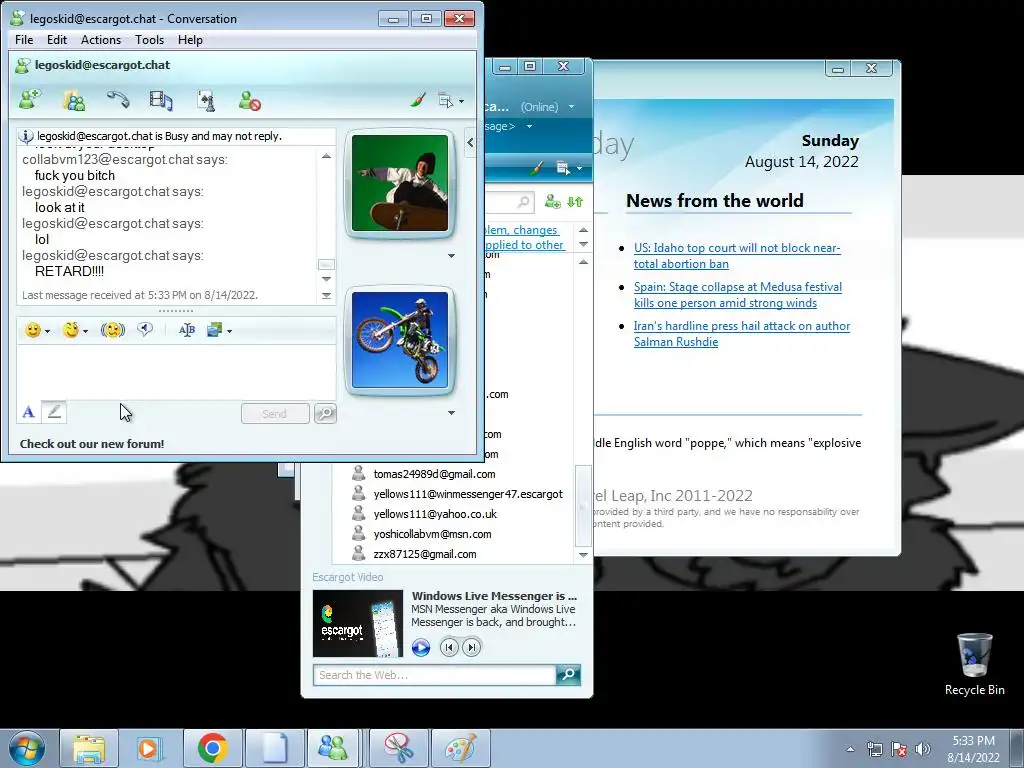Select contact yoshicollabvm@msn.com
This screenshot has width=1024, height=768.
pyautogui.click(x=432, y=534)
